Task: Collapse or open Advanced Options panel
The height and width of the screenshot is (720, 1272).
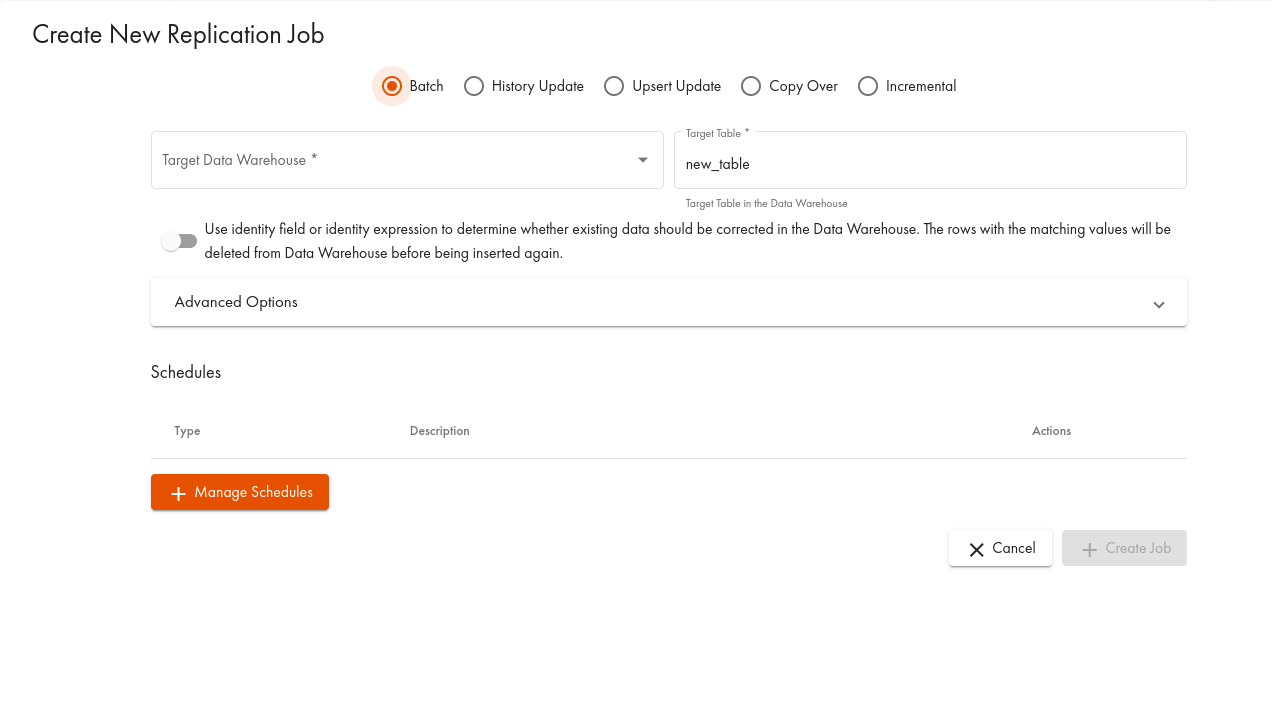Action: pyautogui.click(x=668, y=302)
